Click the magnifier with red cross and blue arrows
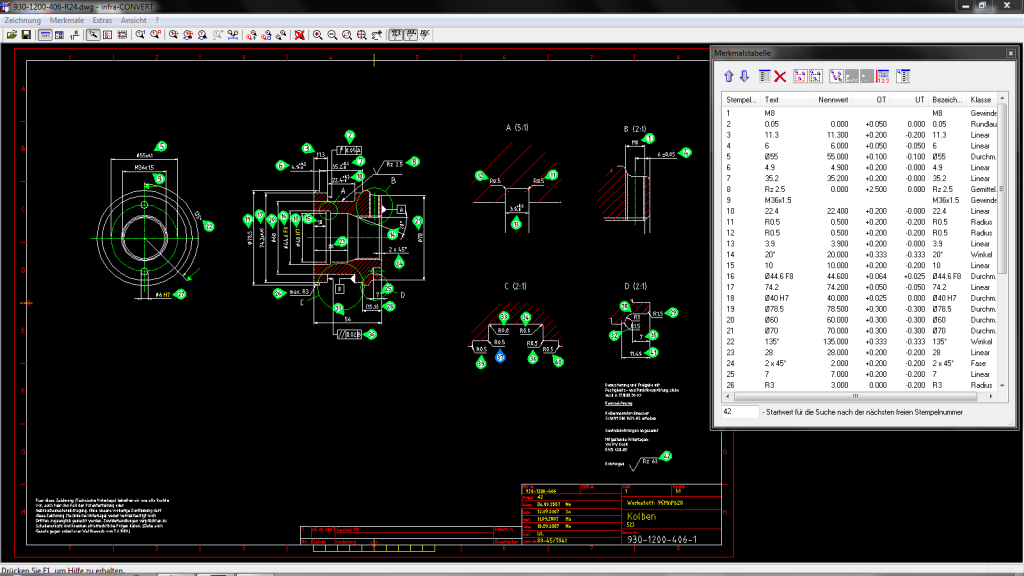The image size is (1024, 576). pos(188,35)
